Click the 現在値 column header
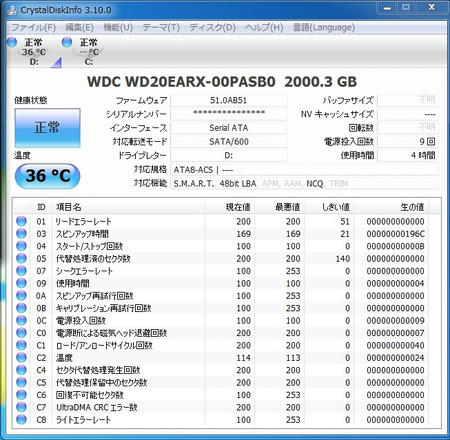This screenshot has height=440, width=450. point(238,207)
